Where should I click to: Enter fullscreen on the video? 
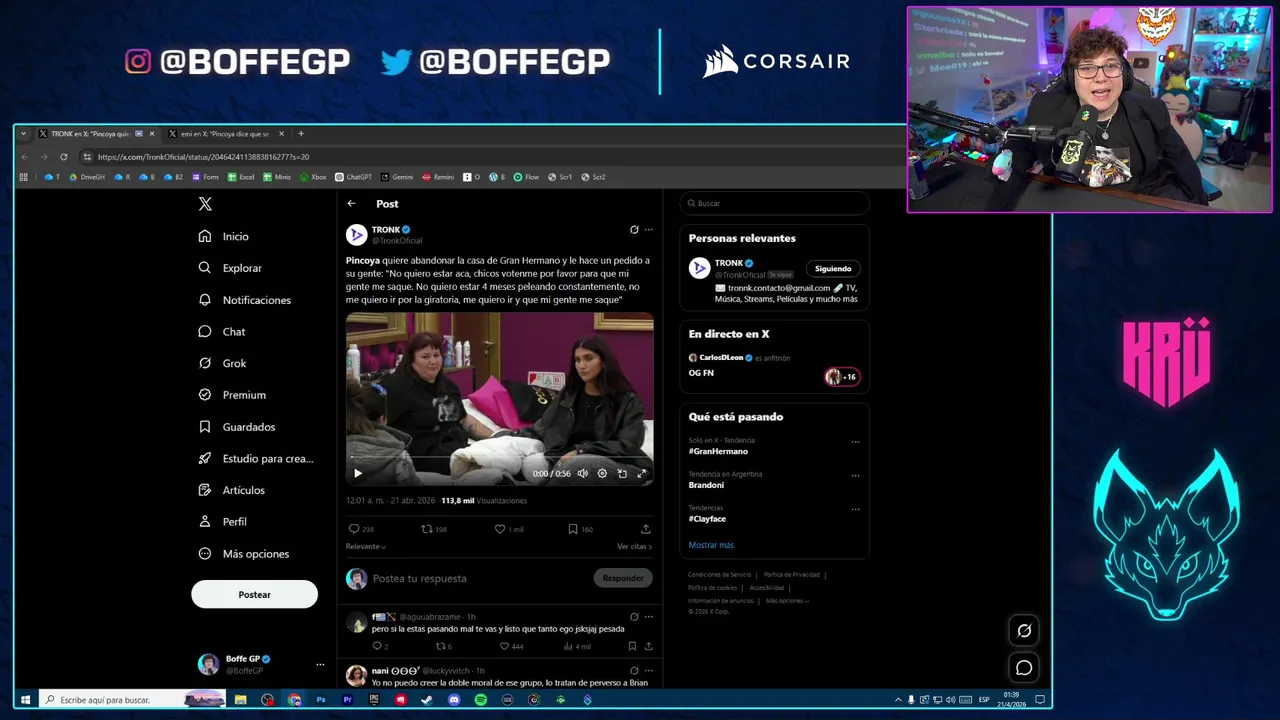pos(642,474)
